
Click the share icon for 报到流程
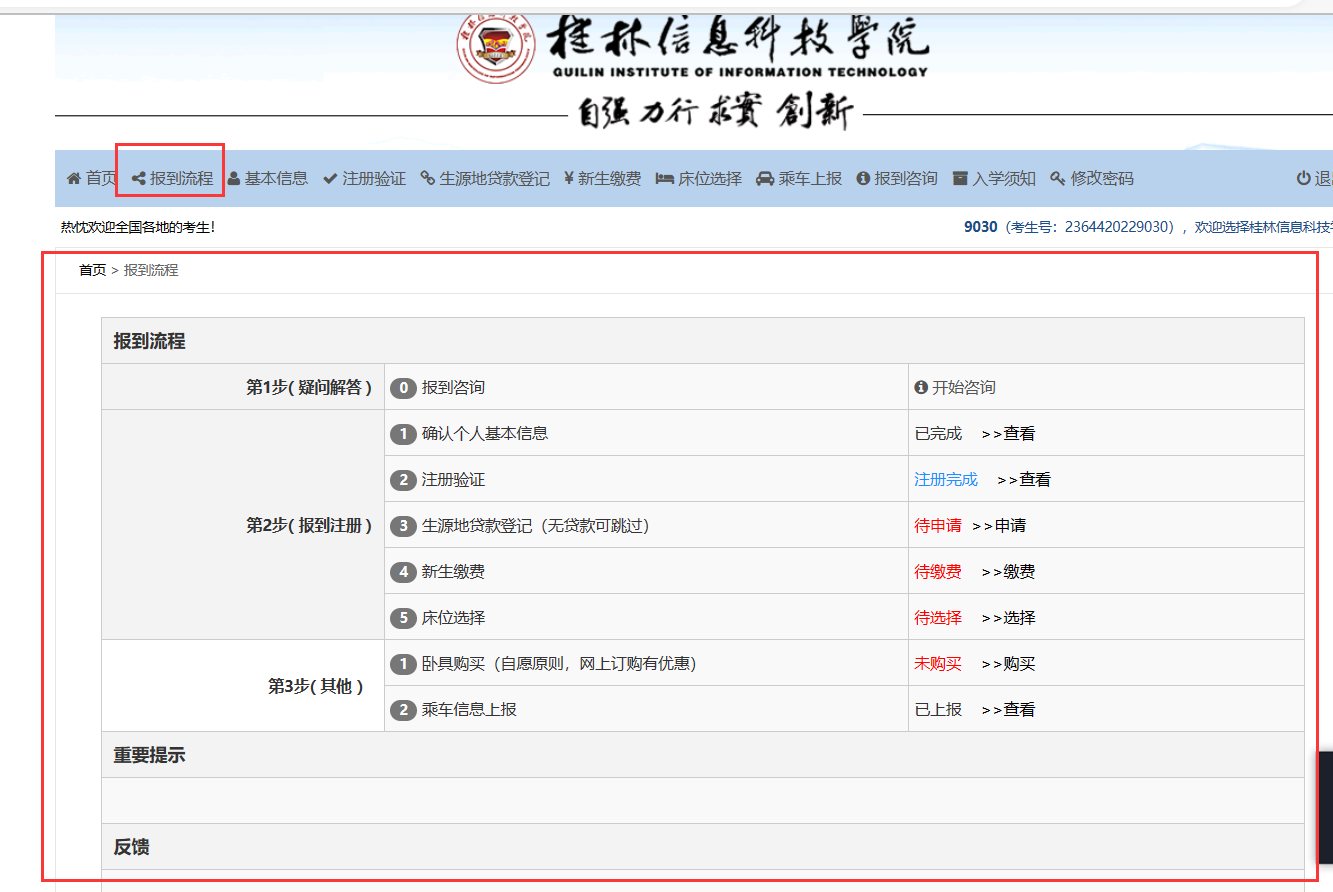pyautogui.click(x=139, y=179)
